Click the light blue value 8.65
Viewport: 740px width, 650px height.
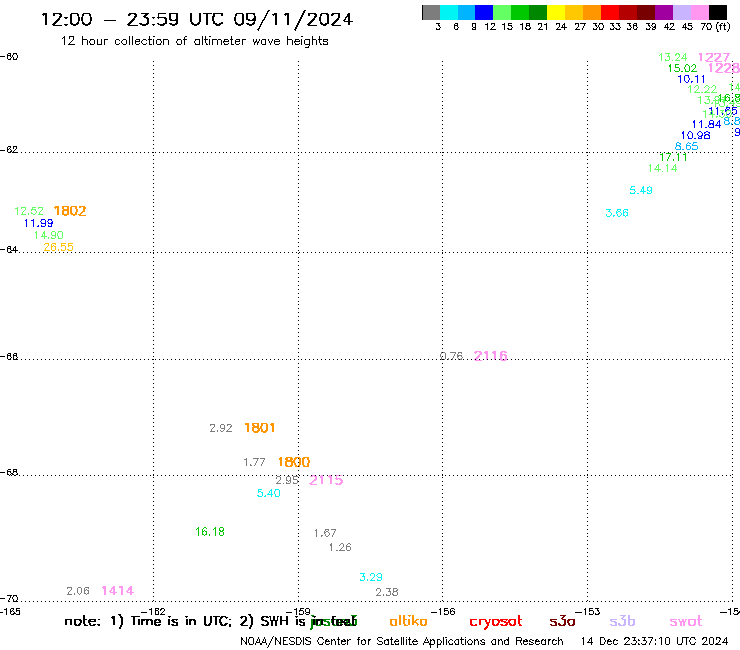(x=686, y=146)
